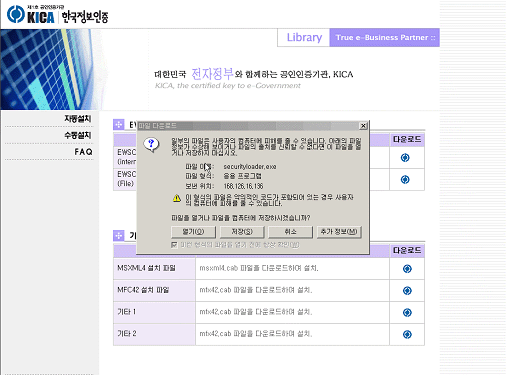
Task: Click the MSXML4 설치 파일 cell
Action: pyautogui.click(x=154, y=268)
